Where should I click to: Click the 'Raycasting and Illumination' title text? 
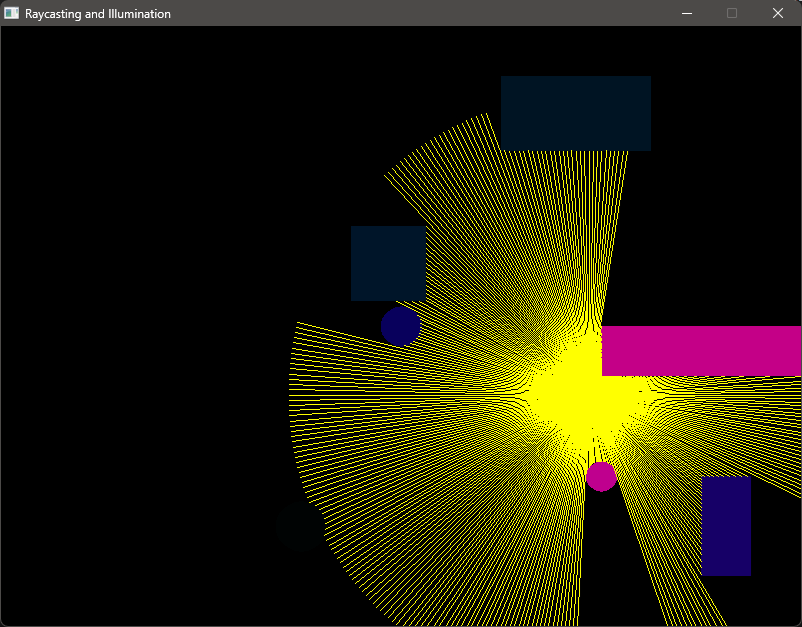[x=98, y=14]
